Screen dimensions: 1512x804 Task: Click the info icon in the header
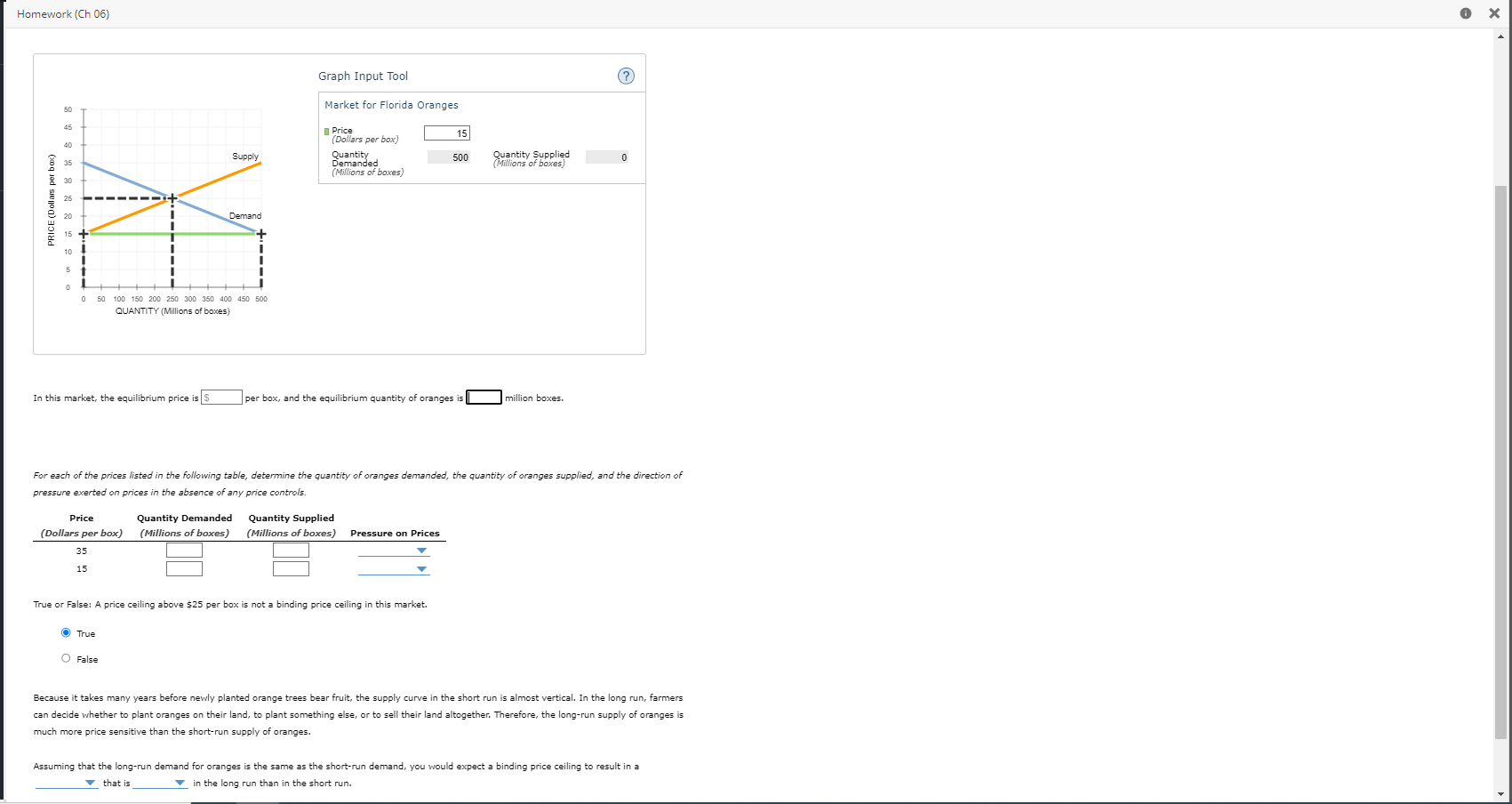click(x=1466, y=13)
